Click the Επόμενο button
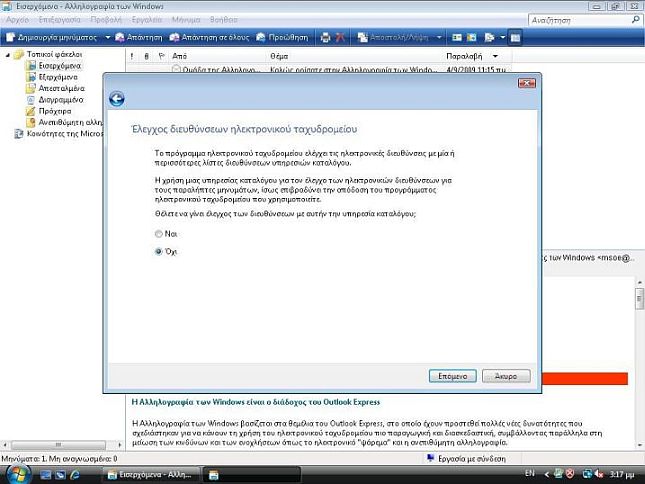The width and height of the screenshot is (645, 484). click(452, 376)
